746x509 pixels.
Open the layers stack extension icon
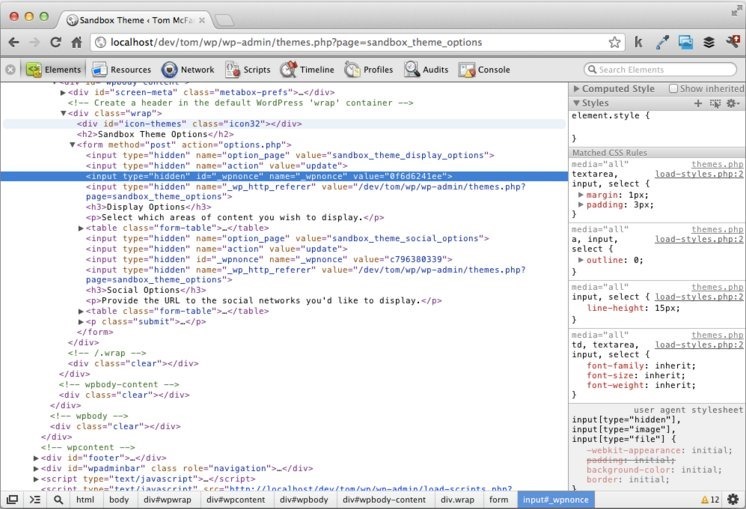point(709,42)
